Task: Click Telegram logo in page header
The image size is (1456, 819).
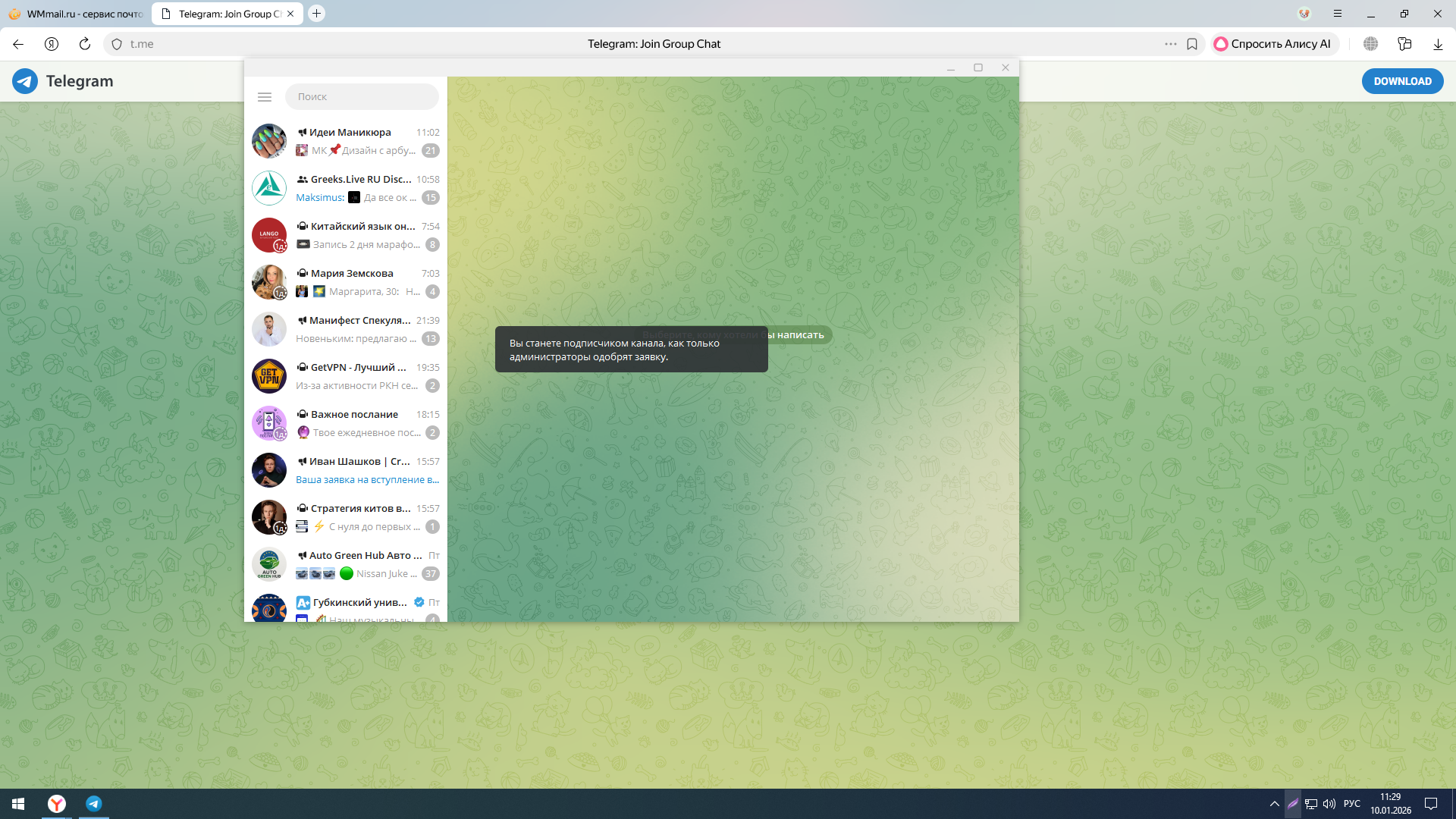Action: coord(25,81)
